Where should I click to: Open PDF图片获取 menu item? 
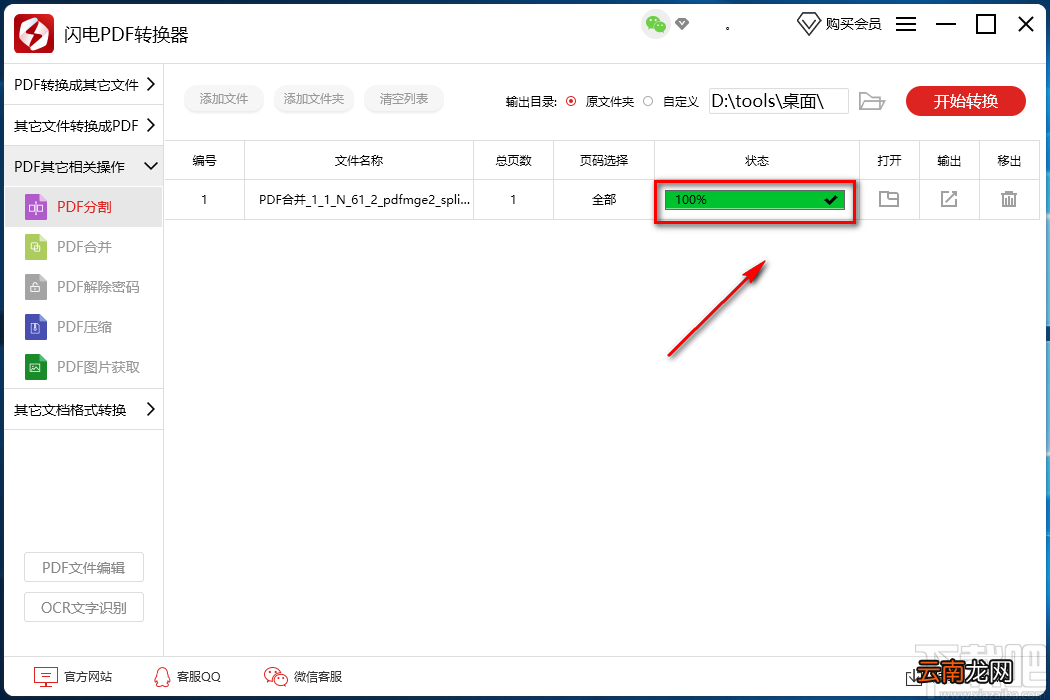84,367
